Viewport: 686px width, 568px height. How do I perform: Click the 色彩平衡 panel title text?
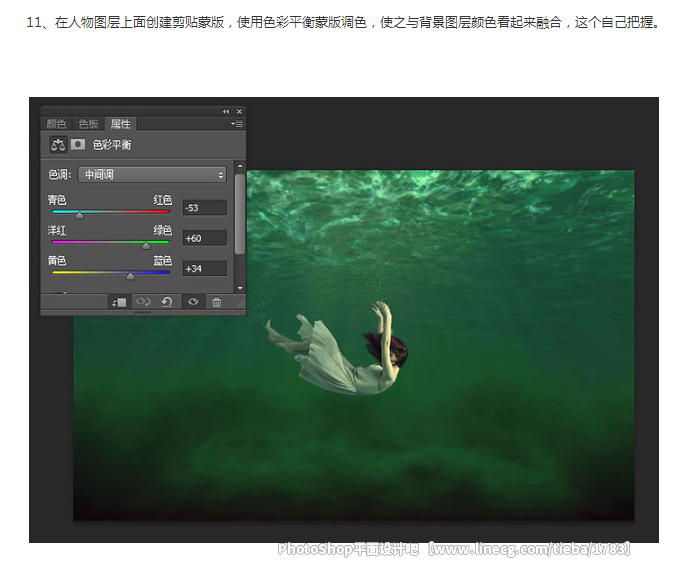click(x=112, y=145)
